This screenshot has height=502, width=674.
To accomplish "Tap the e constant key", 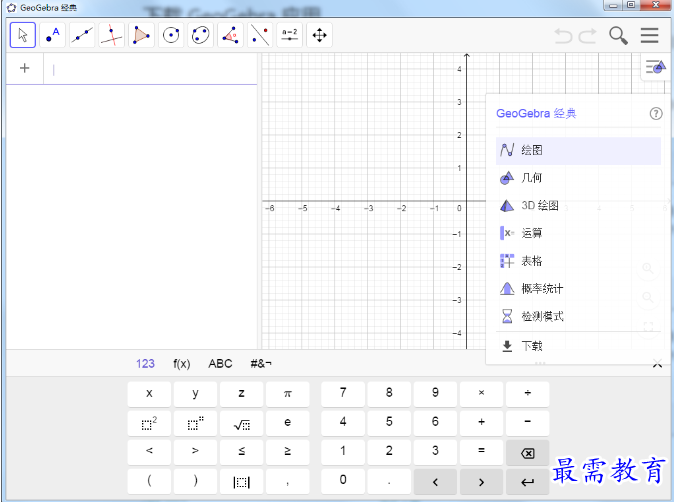I will point(288,423).
